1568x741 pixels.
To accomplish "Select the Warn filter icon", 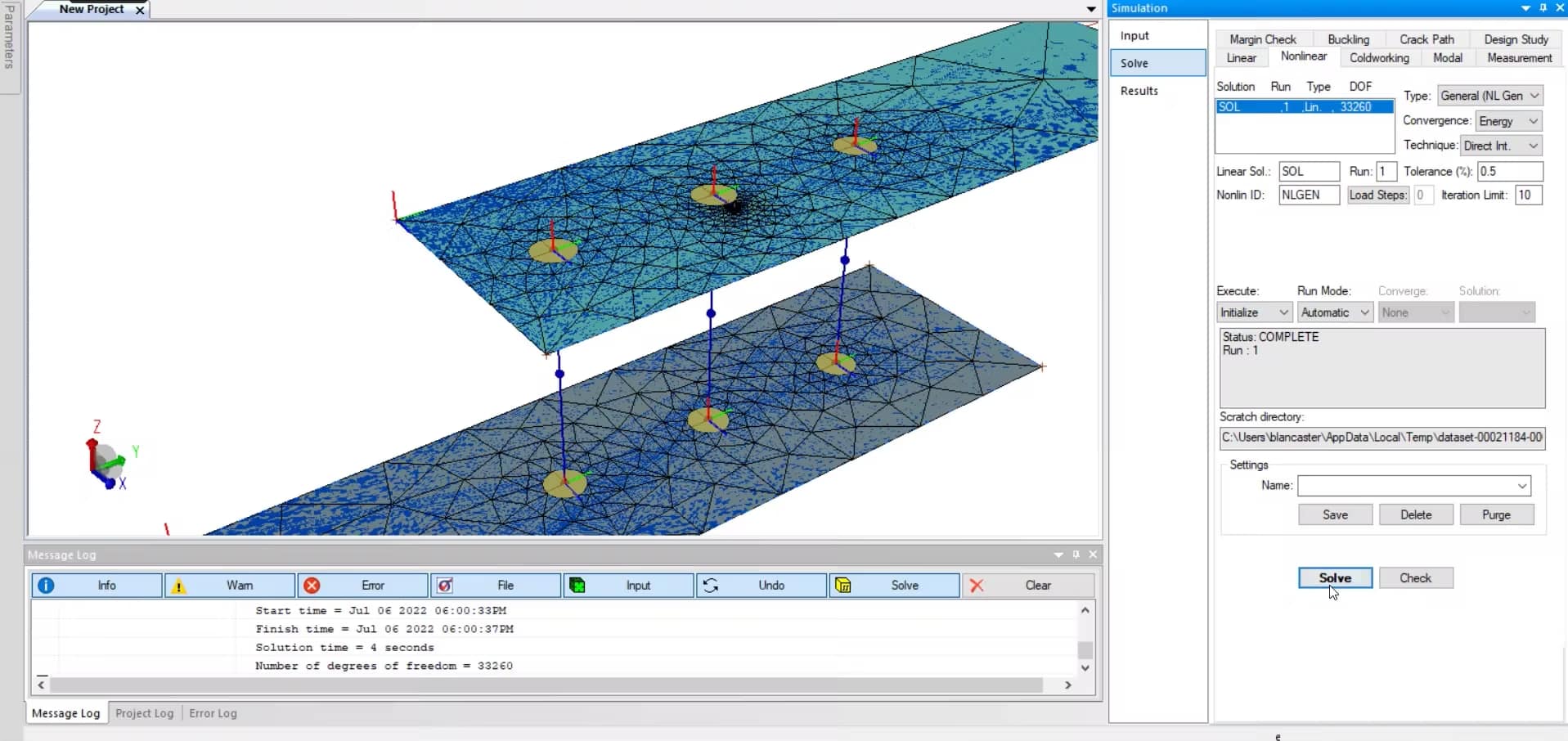I will [180, 586].
